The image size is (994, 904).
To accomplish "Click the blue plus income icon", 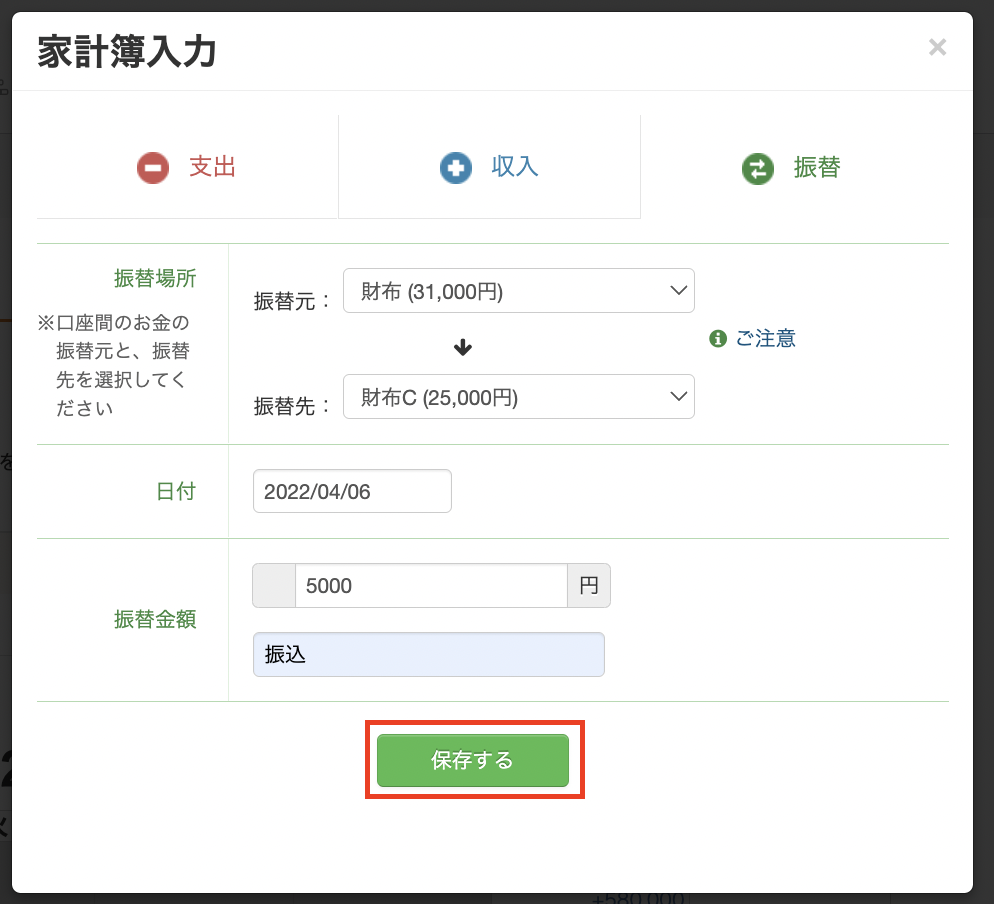I will tap(456, 168).
